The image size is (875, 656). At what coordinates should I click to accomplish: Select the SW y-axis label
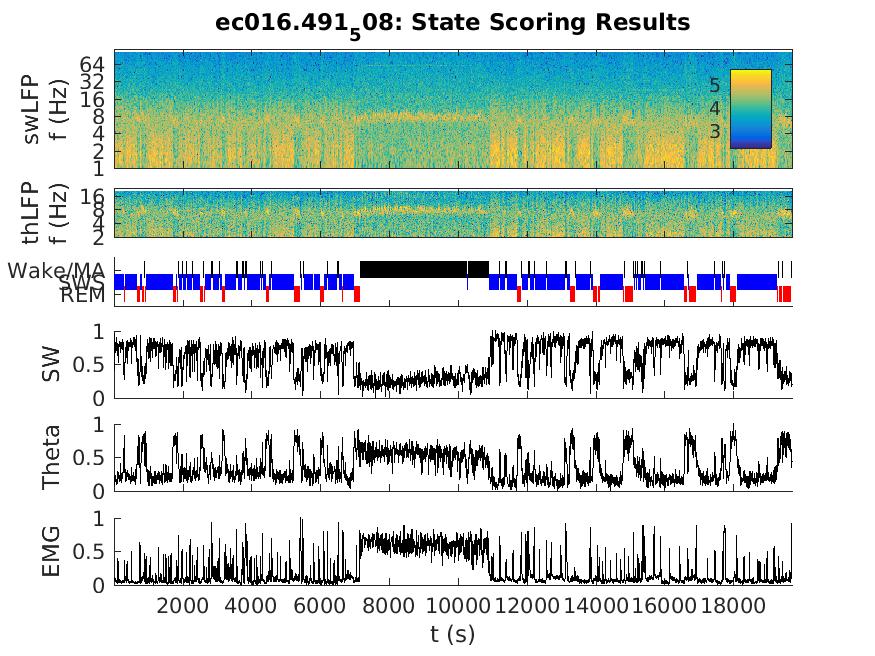[51, 365]
